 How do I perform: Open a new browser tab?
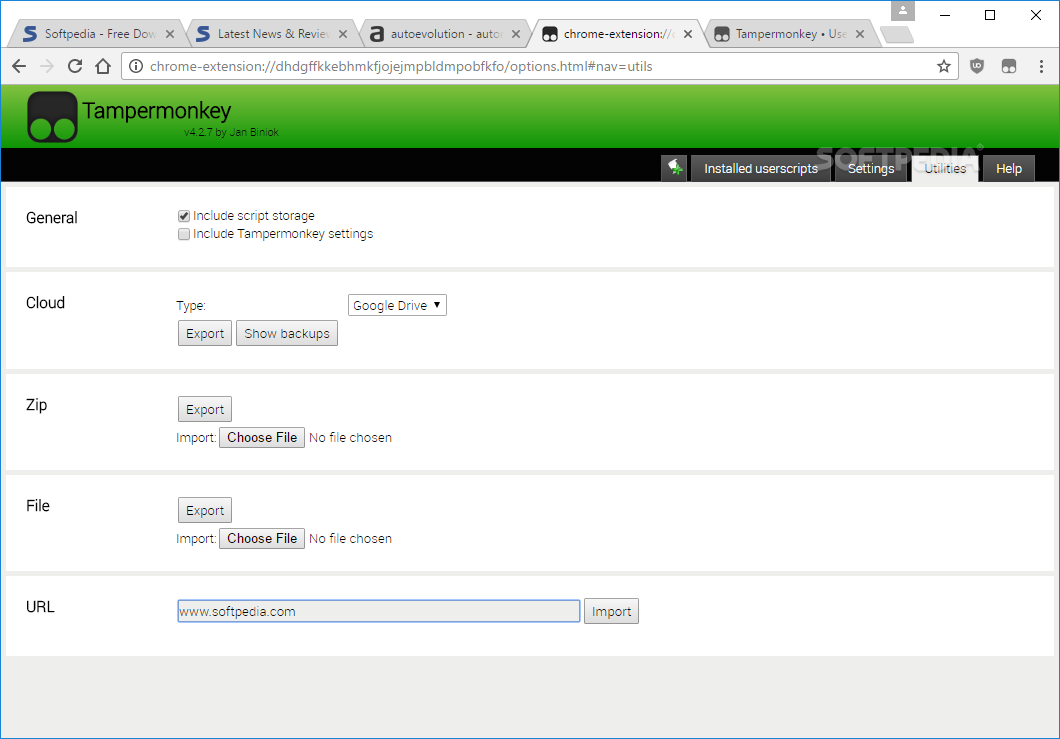pyautogui.click(x=897, y=34)
